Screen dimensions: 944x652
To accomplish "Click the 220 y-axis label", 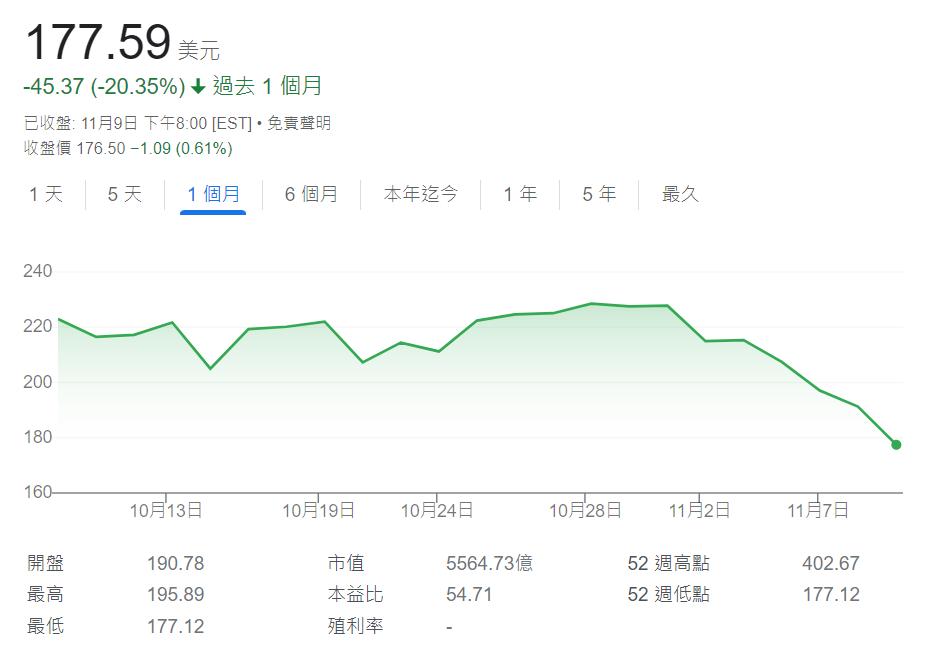I will [38, 326].
